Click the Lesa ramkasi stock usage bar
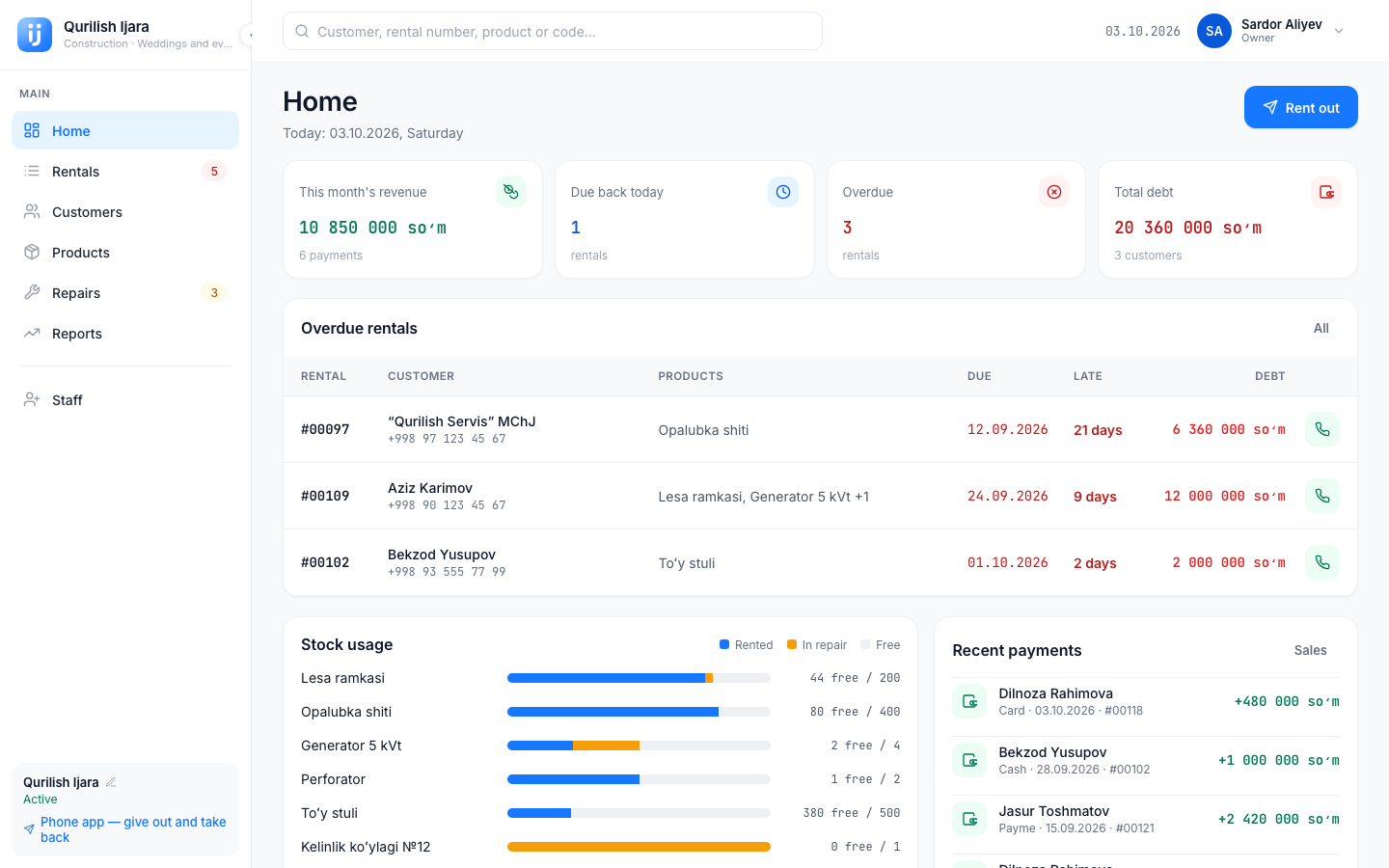The image size is (1389, 868). [639, 678]
